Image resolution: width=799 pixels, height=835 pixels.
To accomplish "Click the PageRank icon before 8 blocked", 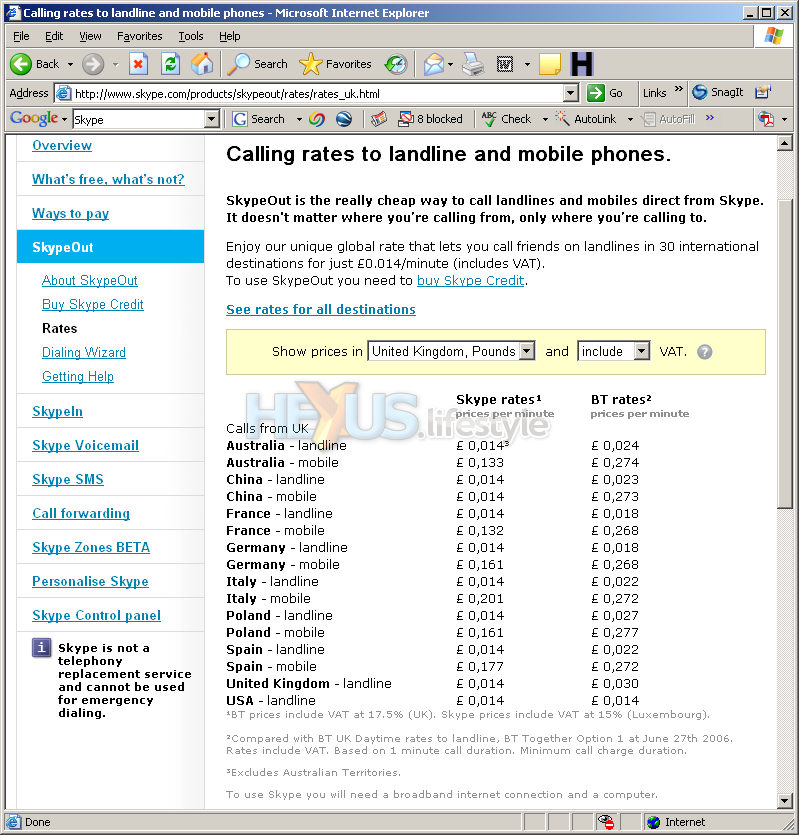I will [x=378, y=119].
